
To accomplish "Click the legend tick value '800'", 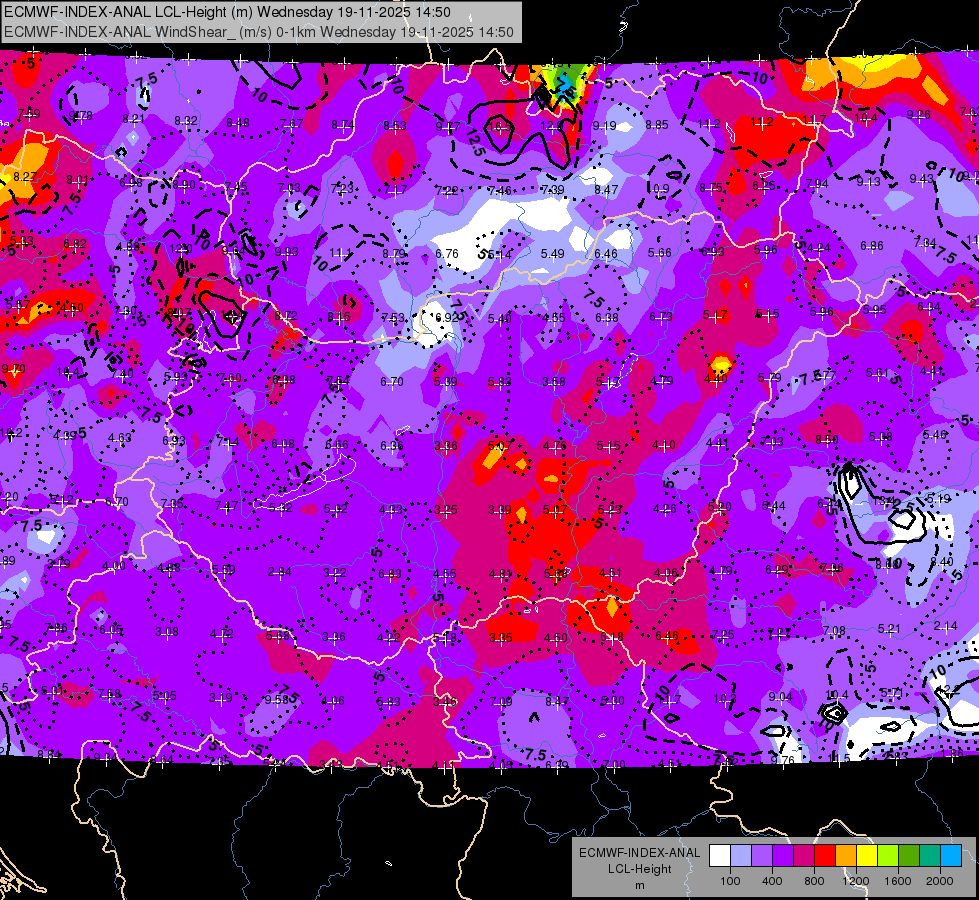I will click(814, 881).
